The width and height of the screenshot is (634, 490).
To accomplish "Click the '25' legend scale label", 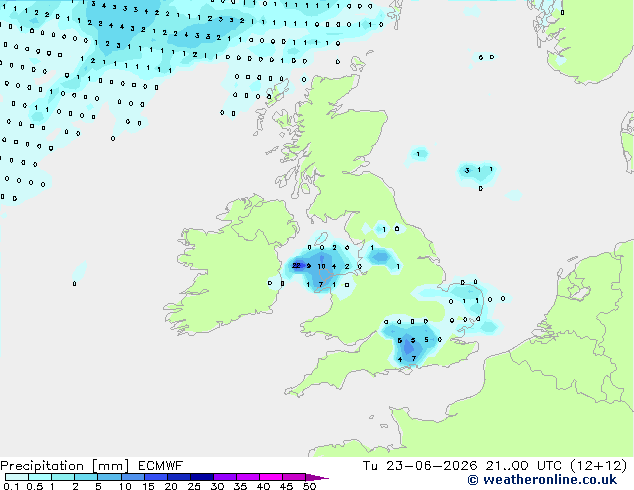I will tap(194, 486).
